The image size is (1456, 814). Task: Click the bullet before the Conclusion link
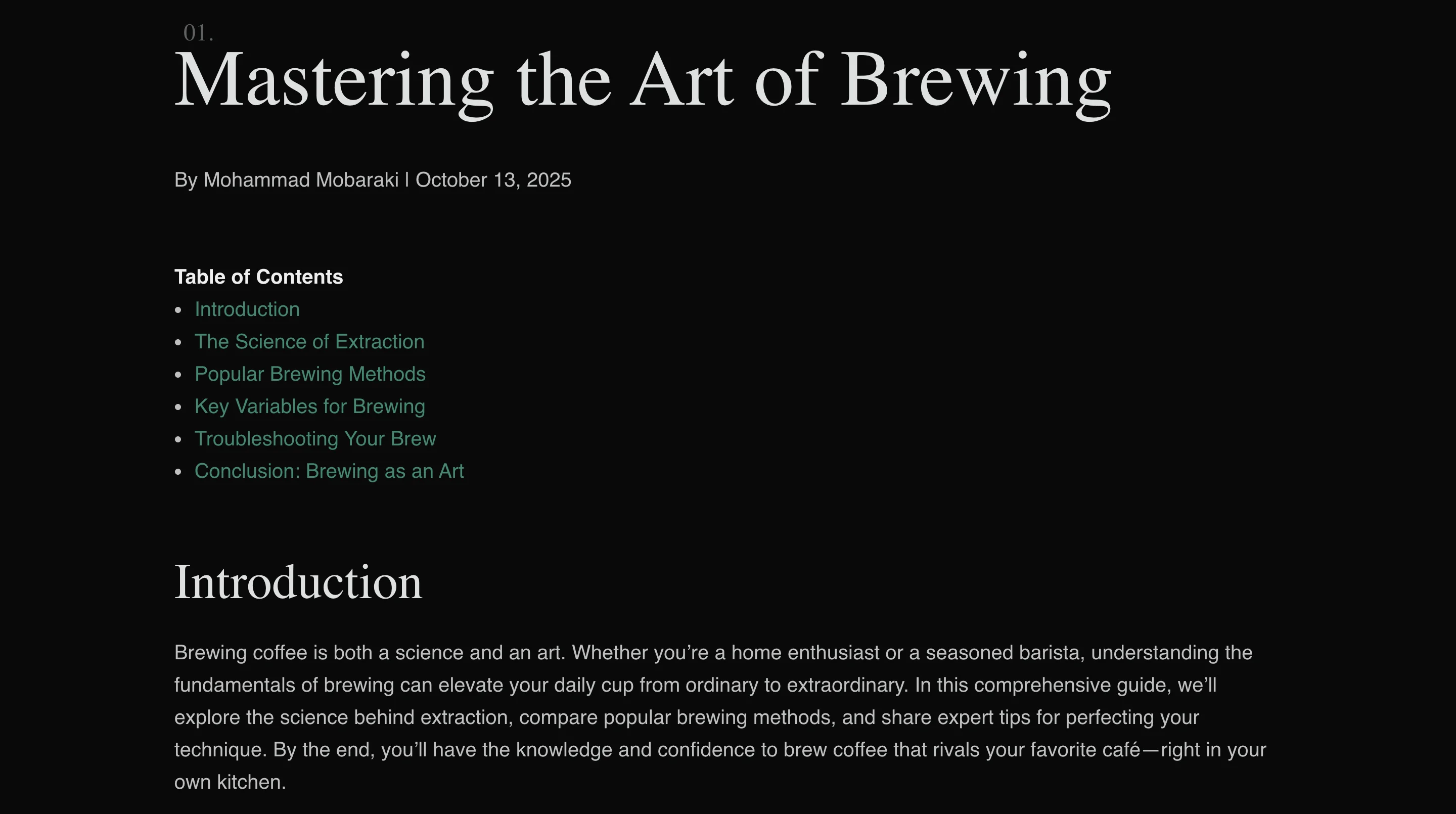click(x=178, y=472)
